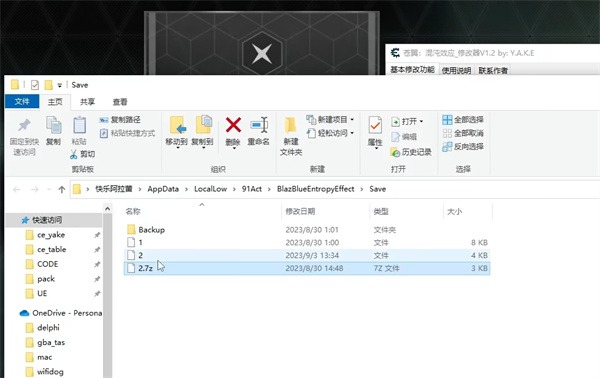
Task: Click the Cut scissors icon
Action: point(74,154)
